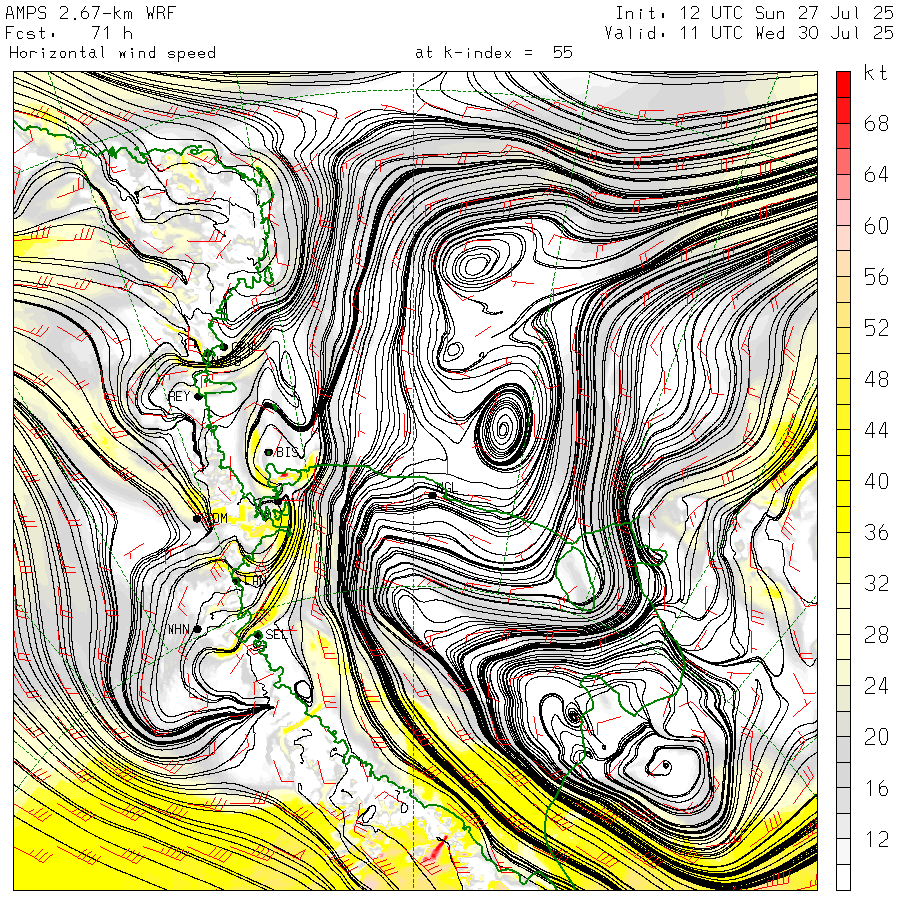900x900 pixels.
Task: Select the NHN station label
Action: click(x=179, y=629)
